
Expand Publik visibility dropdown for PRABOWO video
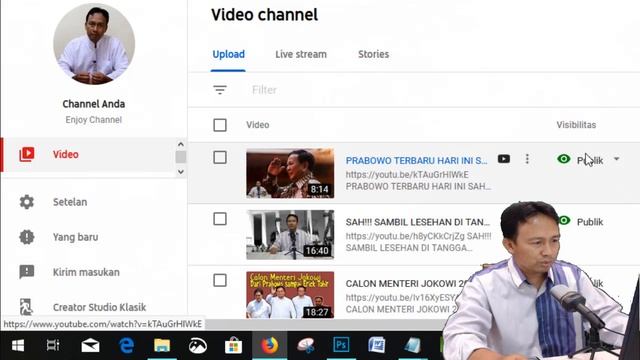tap(616, 159)
